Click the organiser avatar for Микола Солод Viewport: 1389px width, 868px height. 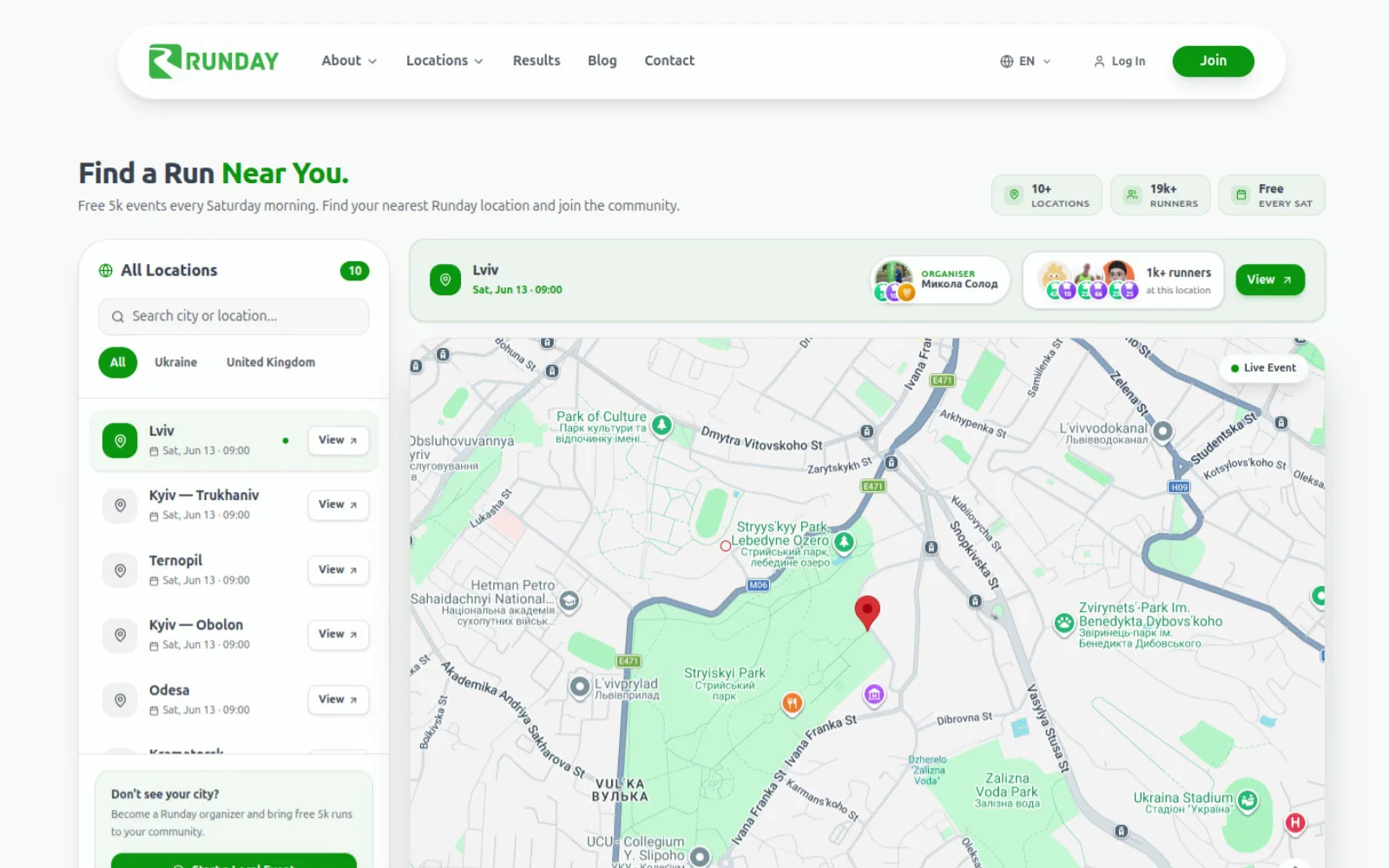point(894,280)
